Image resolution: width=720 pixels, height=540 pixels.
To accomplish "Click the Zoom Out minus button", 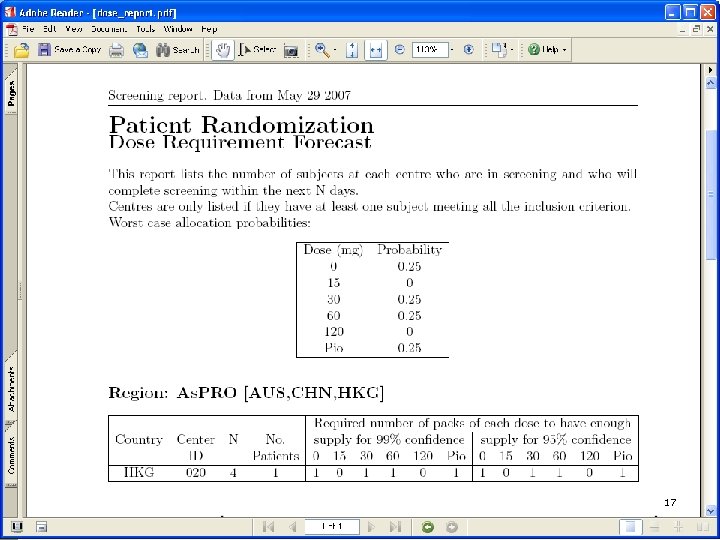I will 399,50.
